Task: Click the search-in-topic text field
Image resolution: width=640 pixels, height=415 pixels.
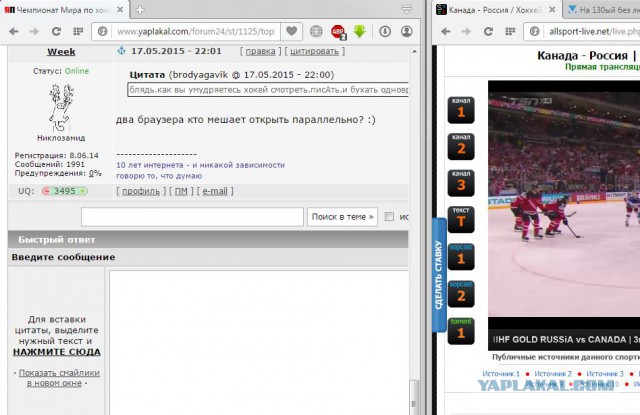Action: tap(192, 217)
